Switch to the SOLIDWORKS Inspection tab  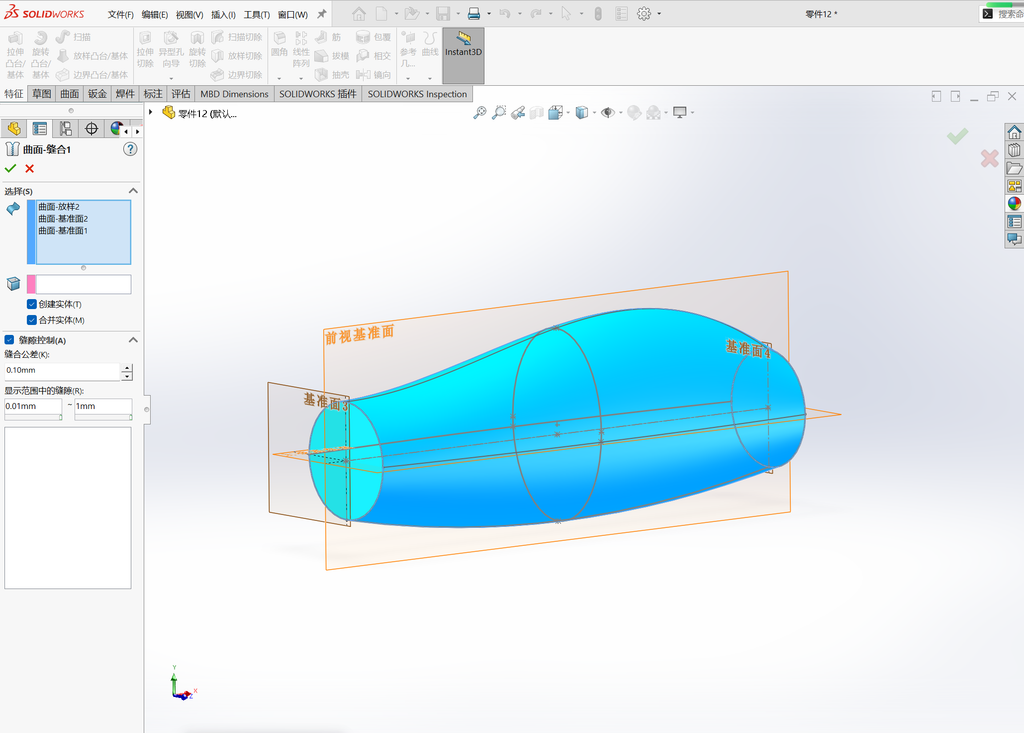[417, 94]
